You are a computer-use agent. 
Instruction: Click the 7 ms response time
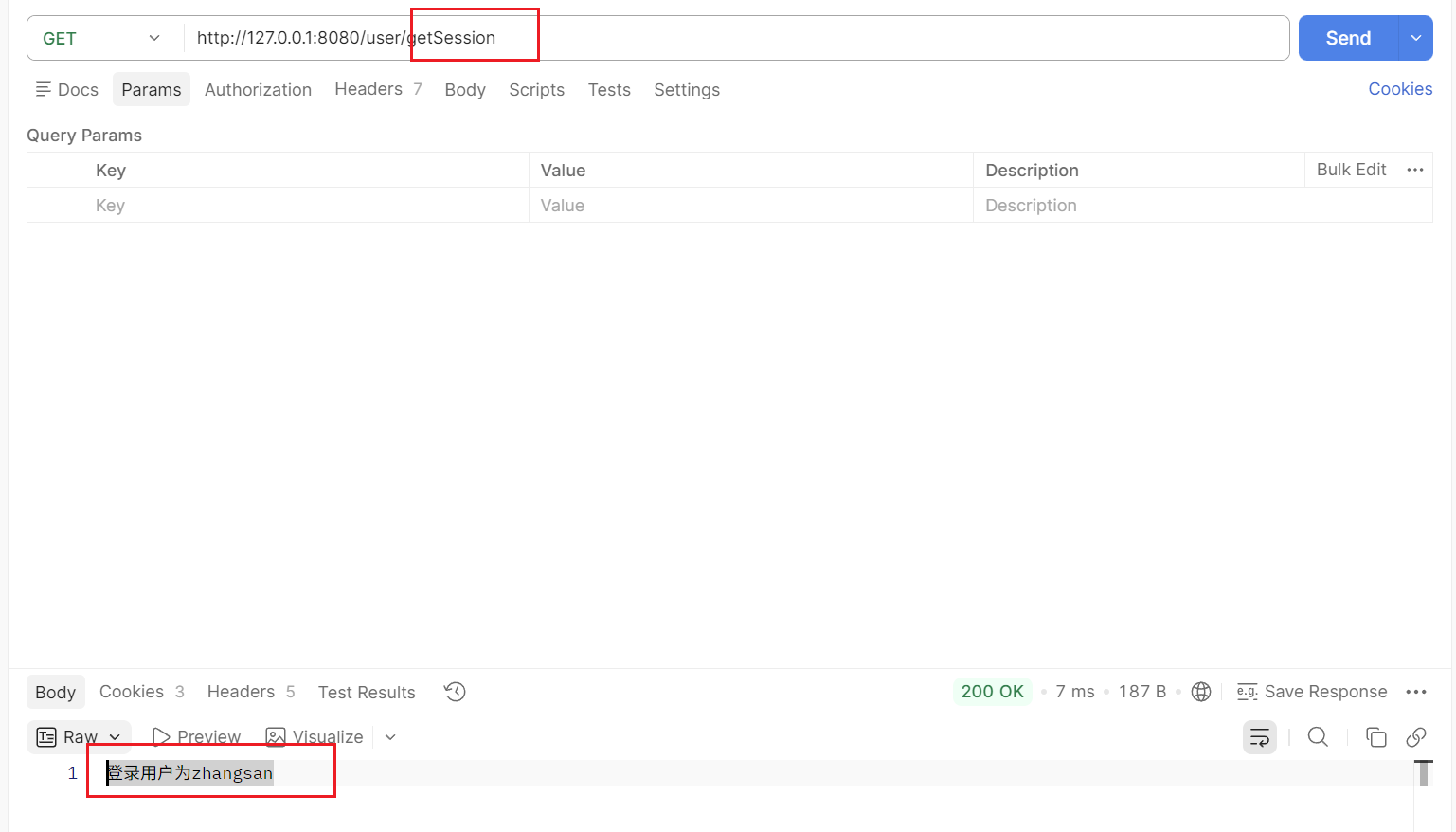click(x=1075, y=692)
